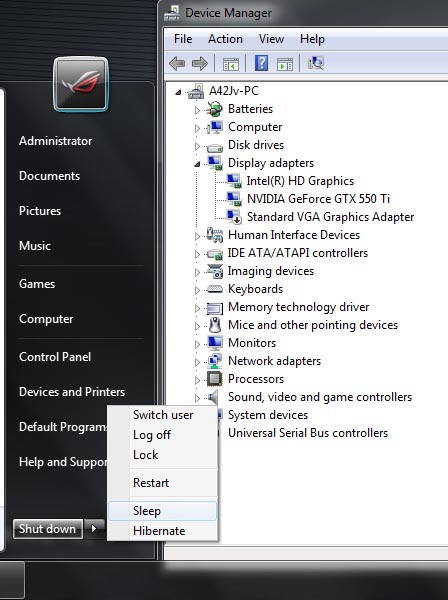Image resolution: width=448 pixels, height=600 pixels.
Task: Click the Show/Hide Console Tree toolbar icon
Action: click(231, 64)
